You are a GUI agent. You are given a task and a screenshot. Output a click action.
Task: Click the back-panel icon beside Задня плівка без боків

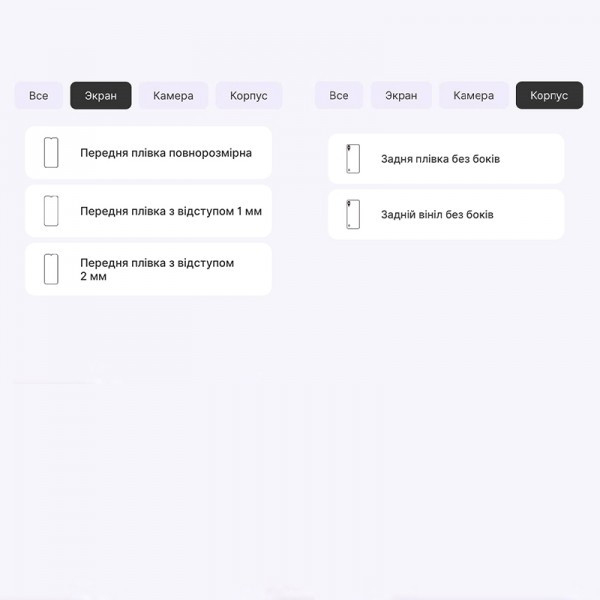[353, 159]
